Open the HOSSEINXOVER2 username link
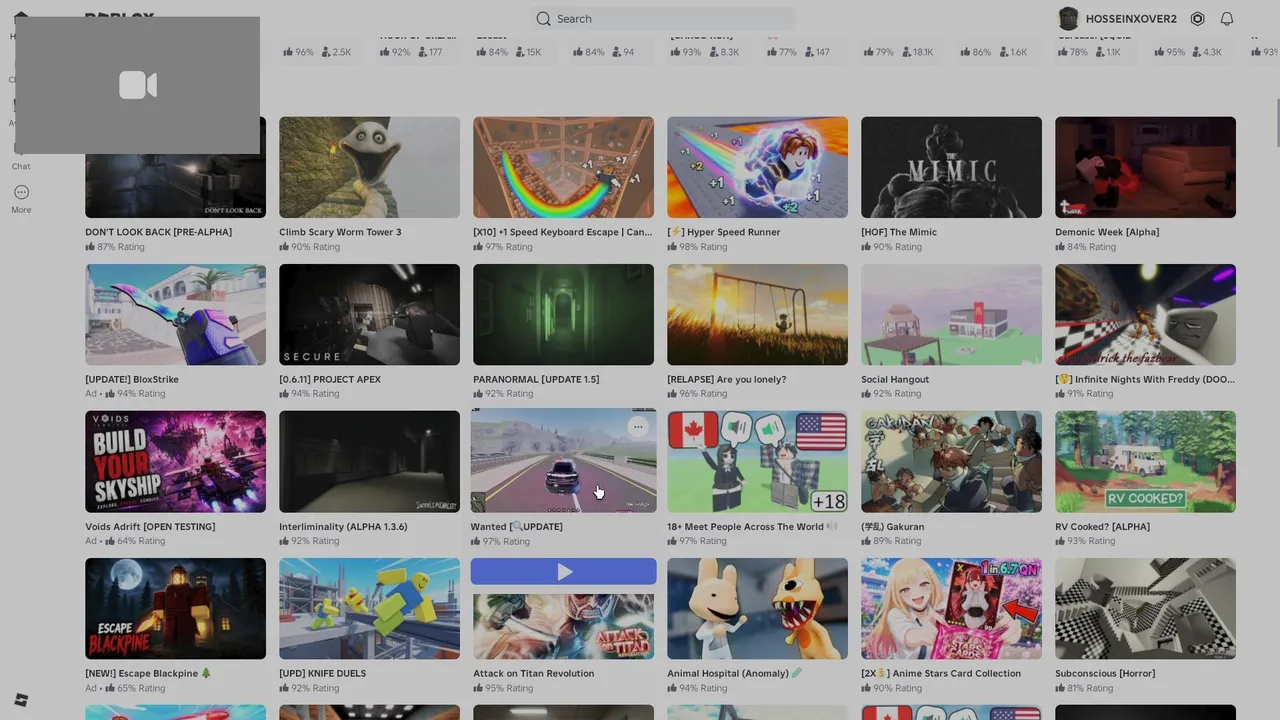This screenshot has width=1280, height=720. coord(1131,19)
